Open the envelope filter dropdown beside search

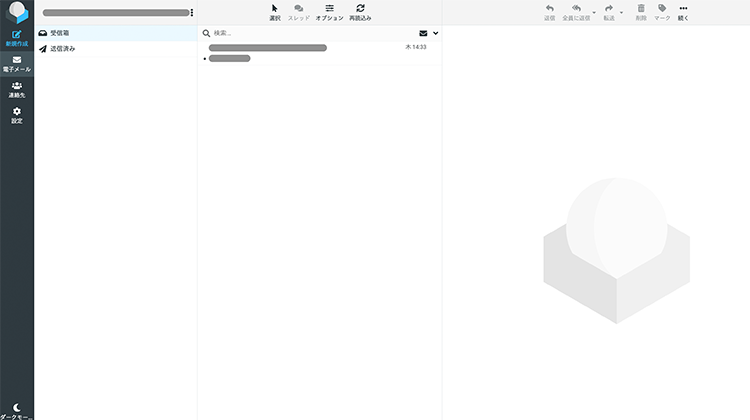(x=435, y=33)
